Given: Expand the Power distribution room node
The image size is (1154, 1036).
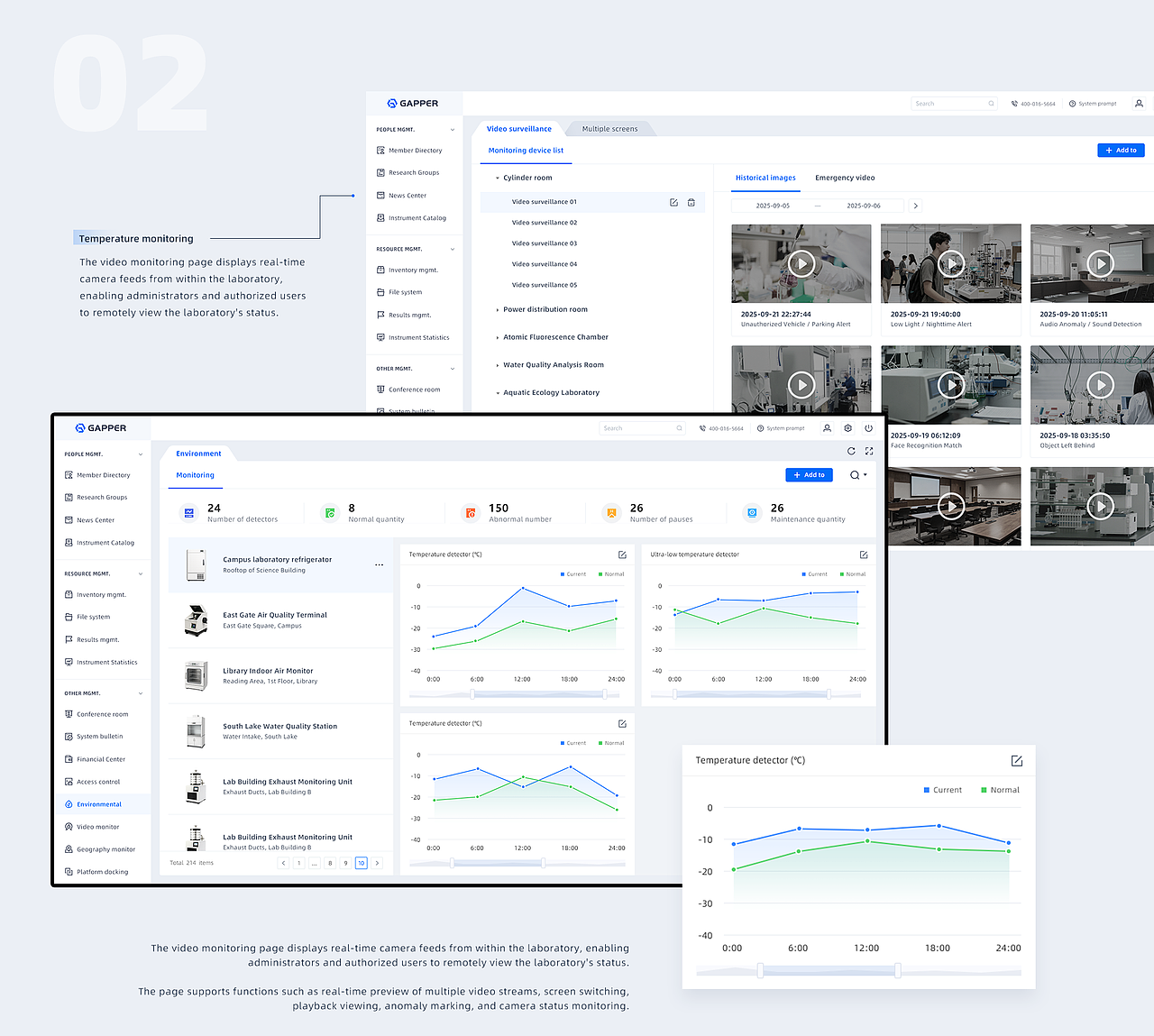Looking at the screenshot, I should tap(498, 310).
